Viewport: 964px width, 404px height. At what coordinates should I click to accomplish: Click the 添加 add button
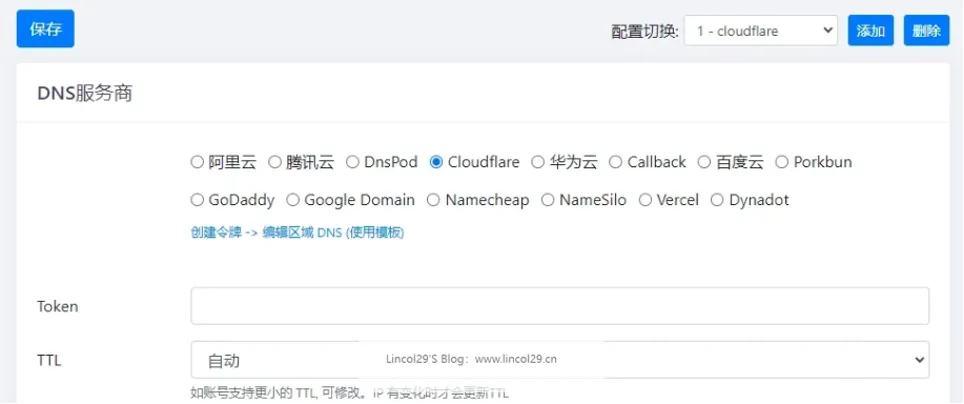871,31
